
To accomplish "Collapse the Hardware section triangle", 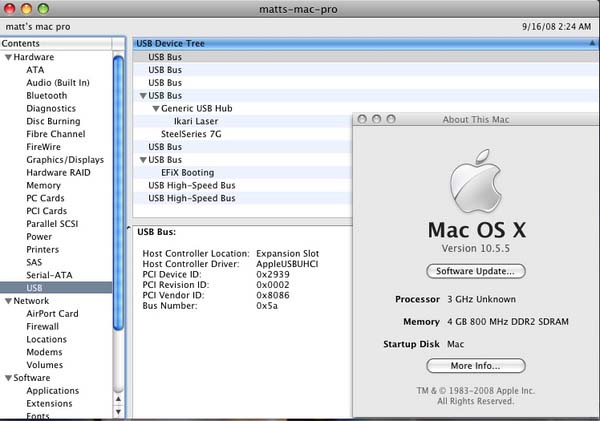I will pyautogui.click(x=7, y=57).
